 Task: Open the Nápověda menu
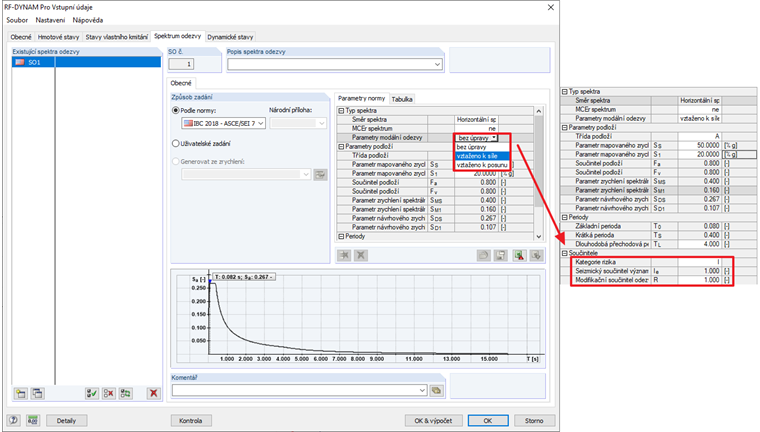88,20
